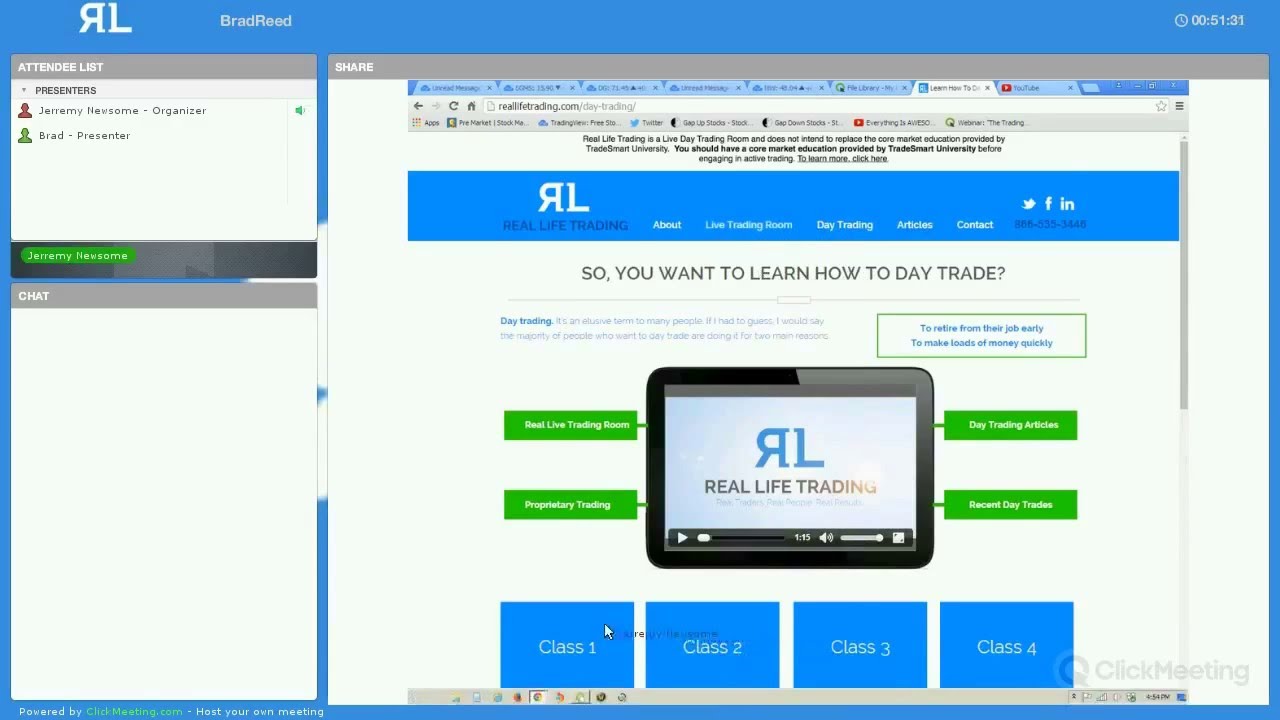Click the RL logo in the ClickMeeting header
The width and height of the screenshot is (1280, 720).
[105, 18]
